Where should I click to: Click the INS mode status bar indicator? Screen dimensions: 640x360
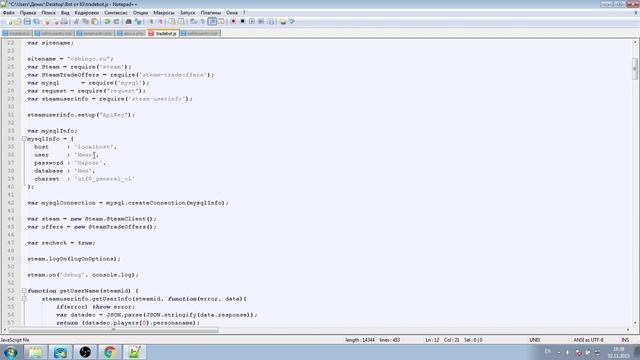point(624,340)
